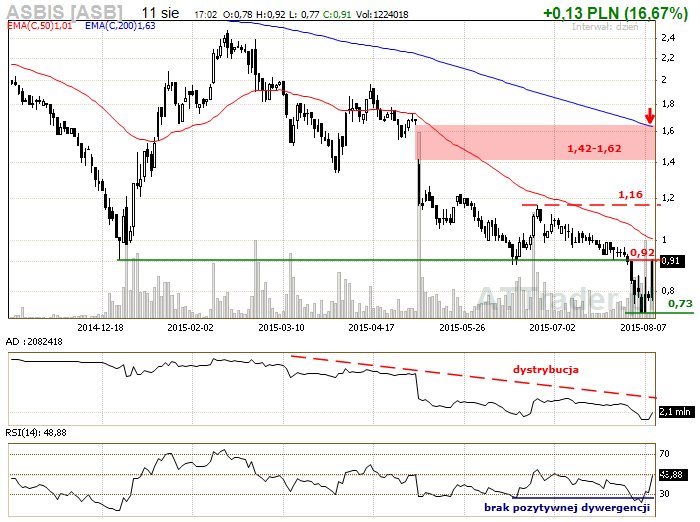Click the 'Interwał: dzień' label

pyautogui.click(x=605, y=27)
